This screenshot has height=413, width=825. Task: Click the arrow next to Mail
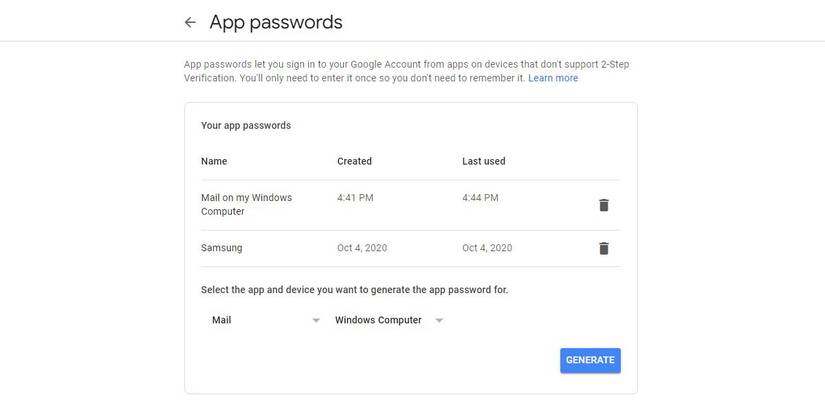(x=316, y=320)
